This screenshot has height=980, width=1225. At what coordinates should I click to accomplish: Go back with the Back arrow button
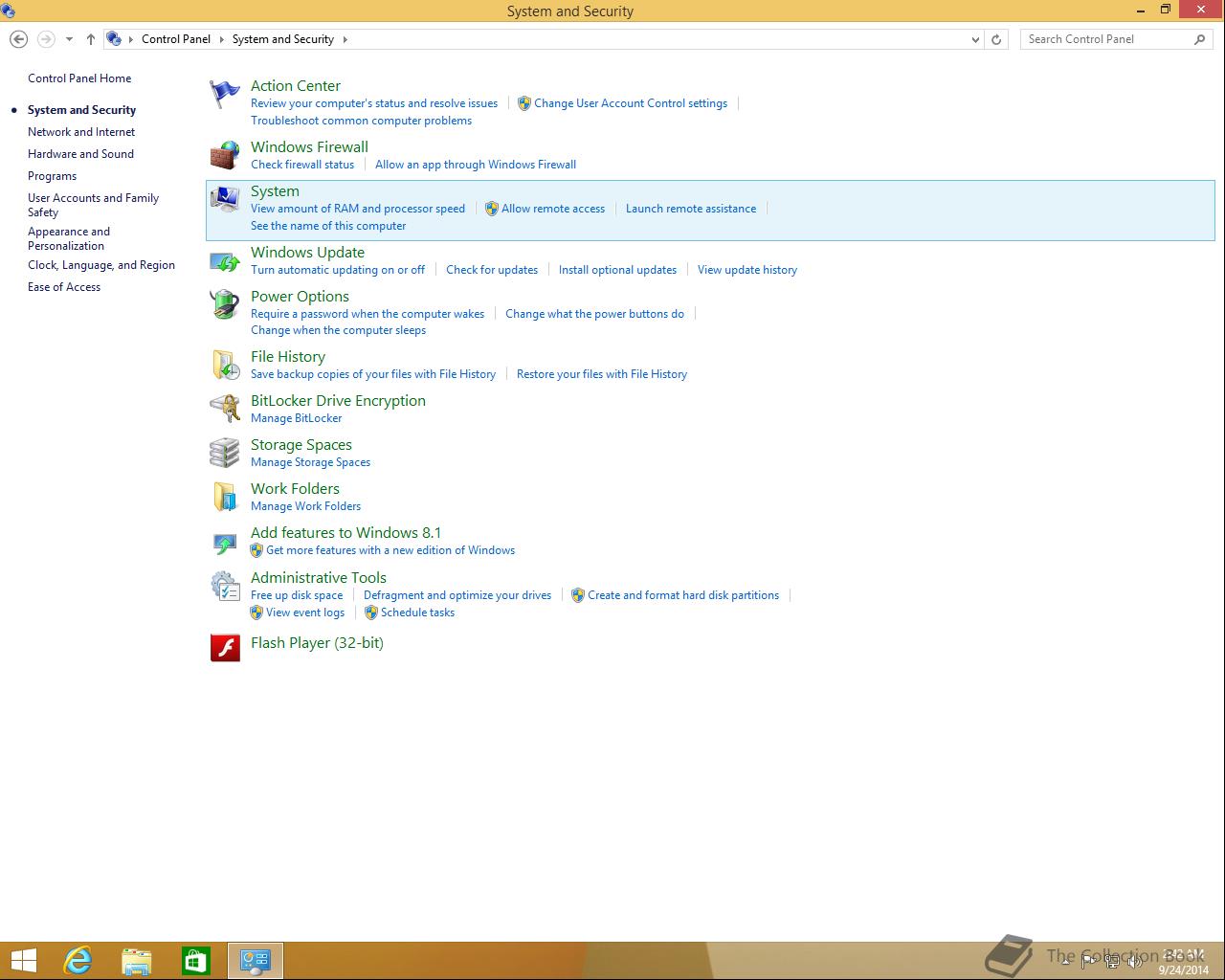pyautogui.click(x=18, y=39)
